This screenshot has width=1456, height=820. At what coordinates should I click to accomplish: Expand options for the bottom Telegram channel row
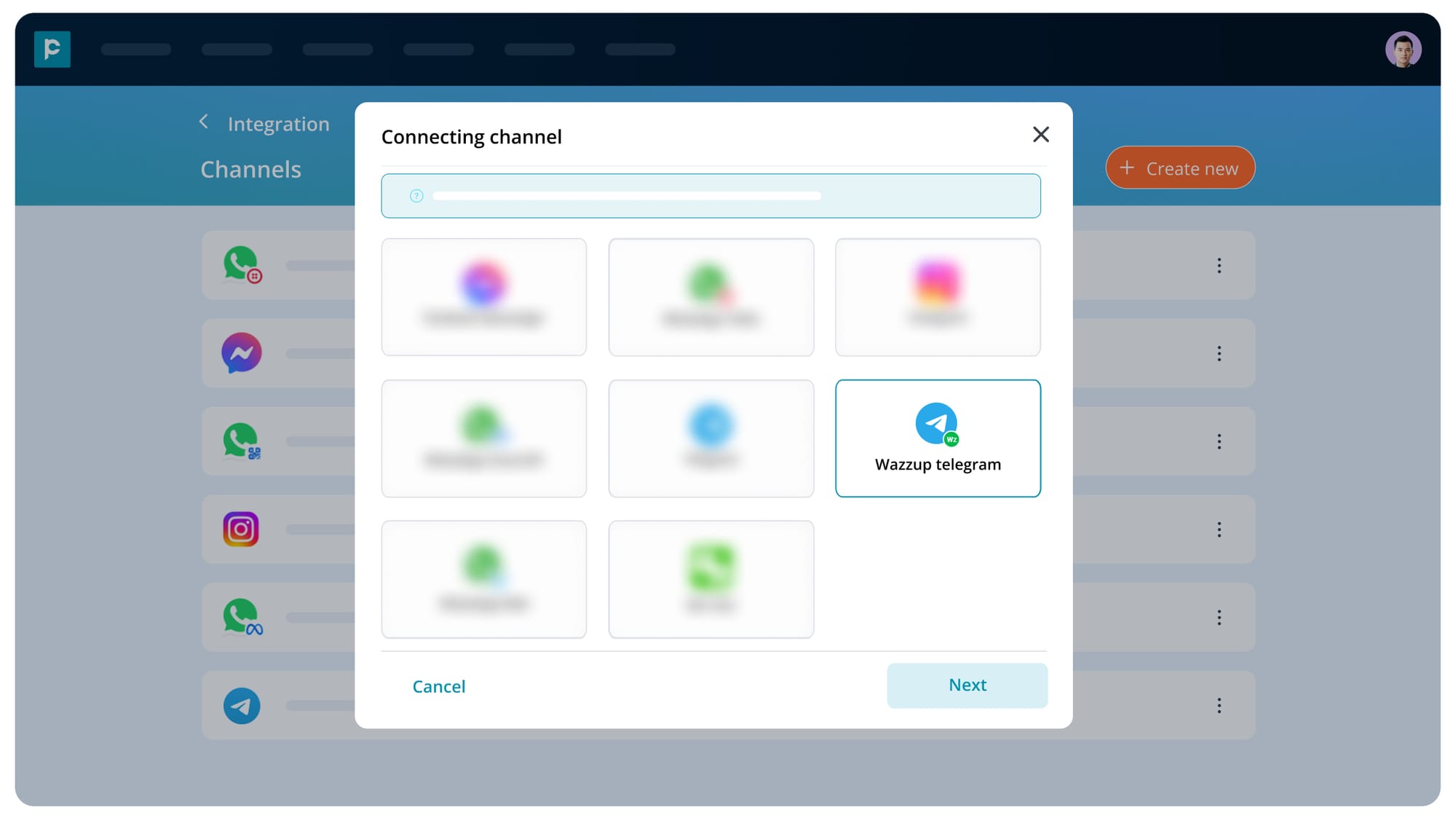tap(1219, 705)
